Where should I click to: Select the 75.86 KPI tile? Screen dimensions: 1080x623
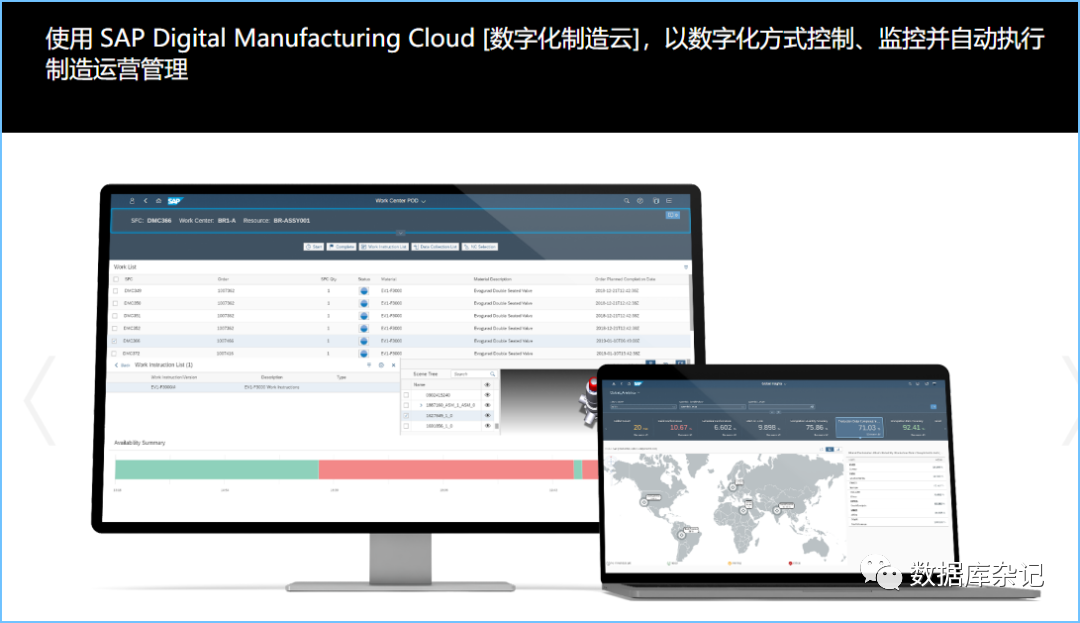tap(809, 427)
